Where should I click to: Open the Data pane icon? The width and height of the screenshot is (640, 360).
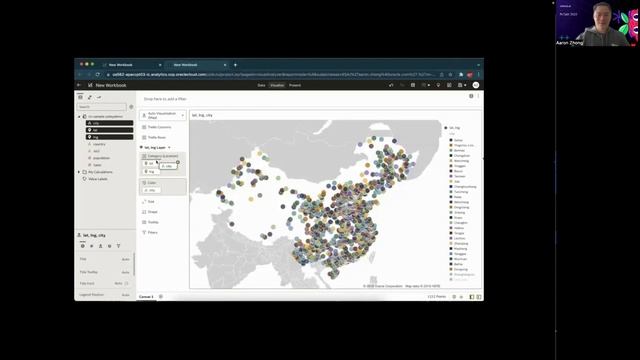[x=80, y=97]
